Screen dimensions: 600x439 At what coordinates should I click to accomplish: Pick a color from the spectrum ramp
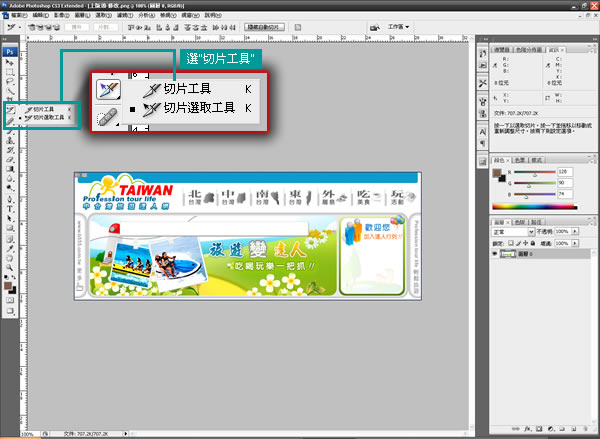(x=535, y=207)
